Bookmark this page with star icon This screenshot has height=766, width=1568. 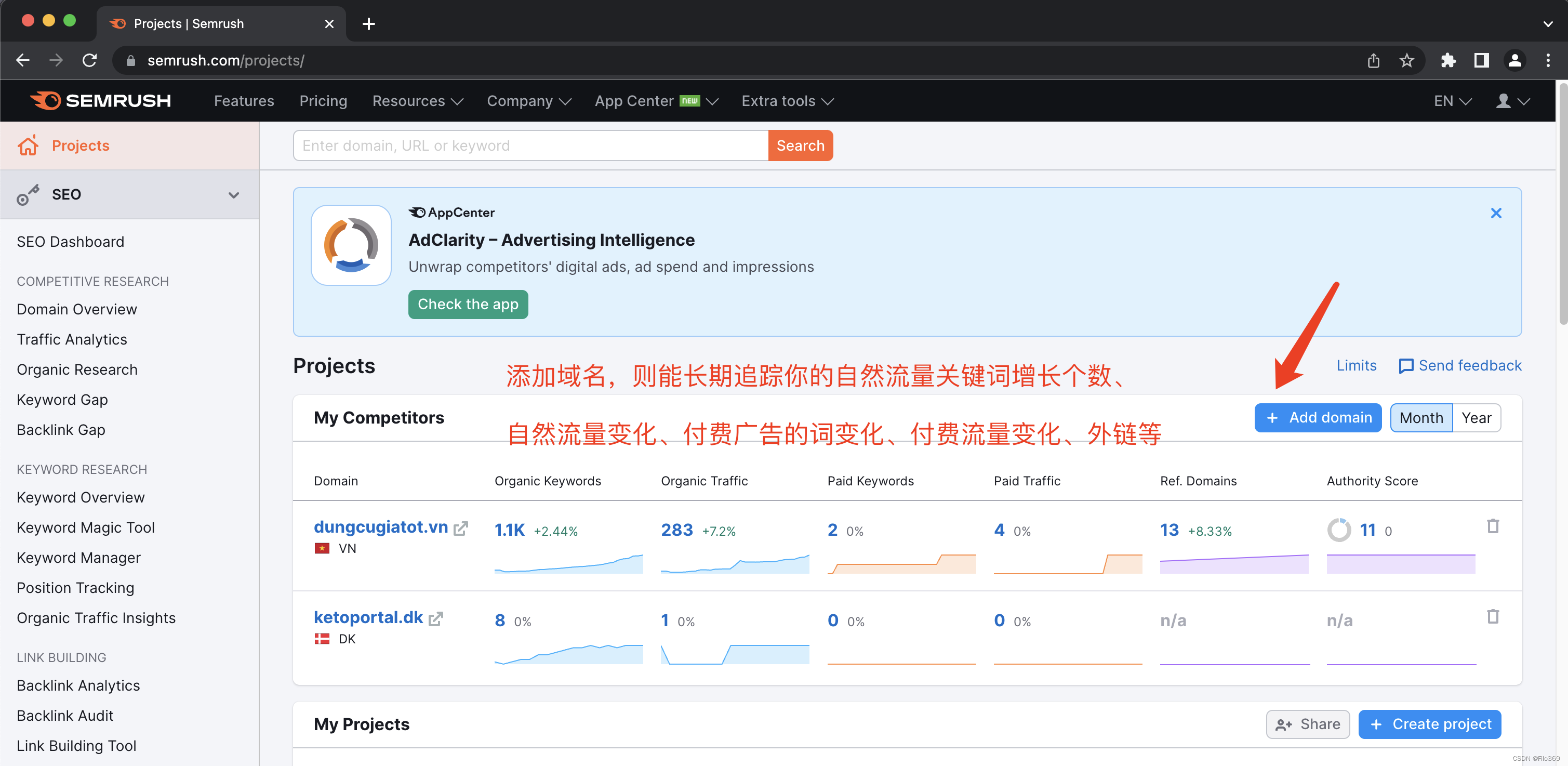coord(1406,60)
